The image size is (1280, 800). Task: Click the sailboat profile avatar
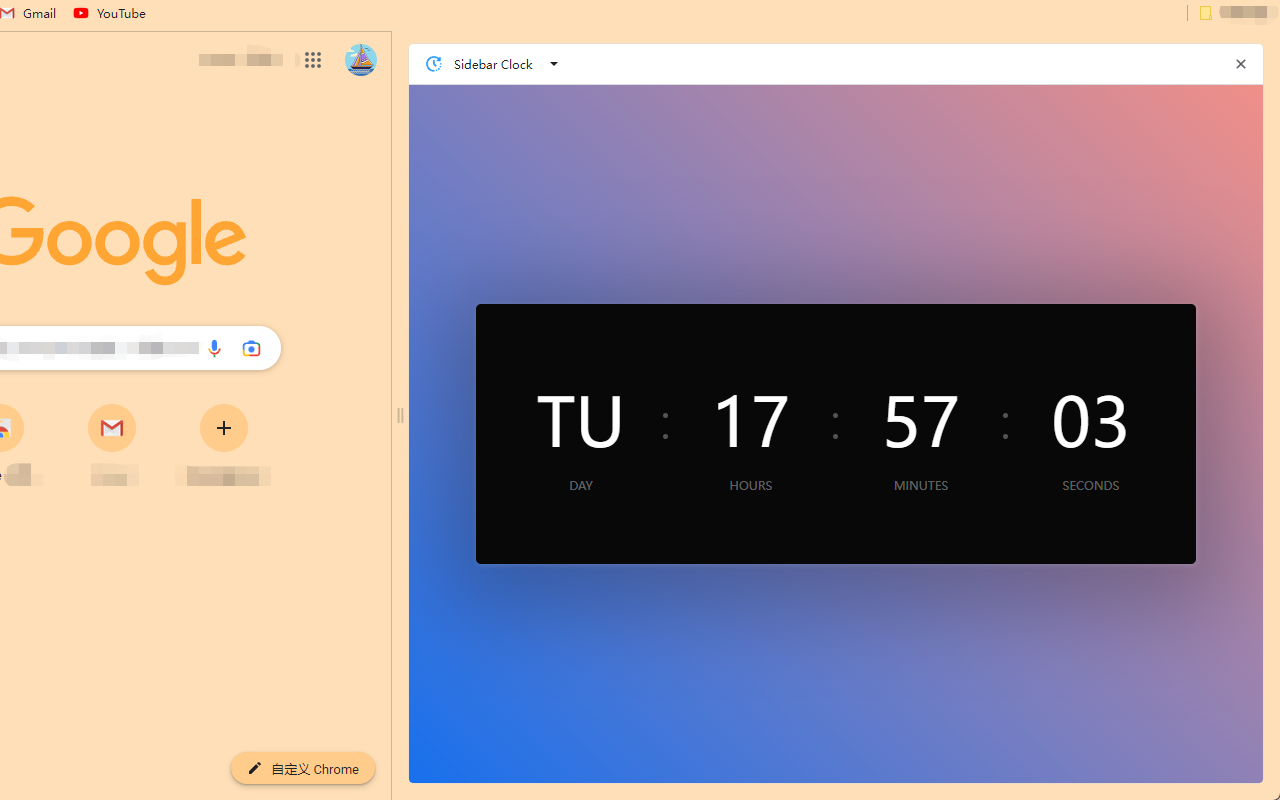[360, 60]
